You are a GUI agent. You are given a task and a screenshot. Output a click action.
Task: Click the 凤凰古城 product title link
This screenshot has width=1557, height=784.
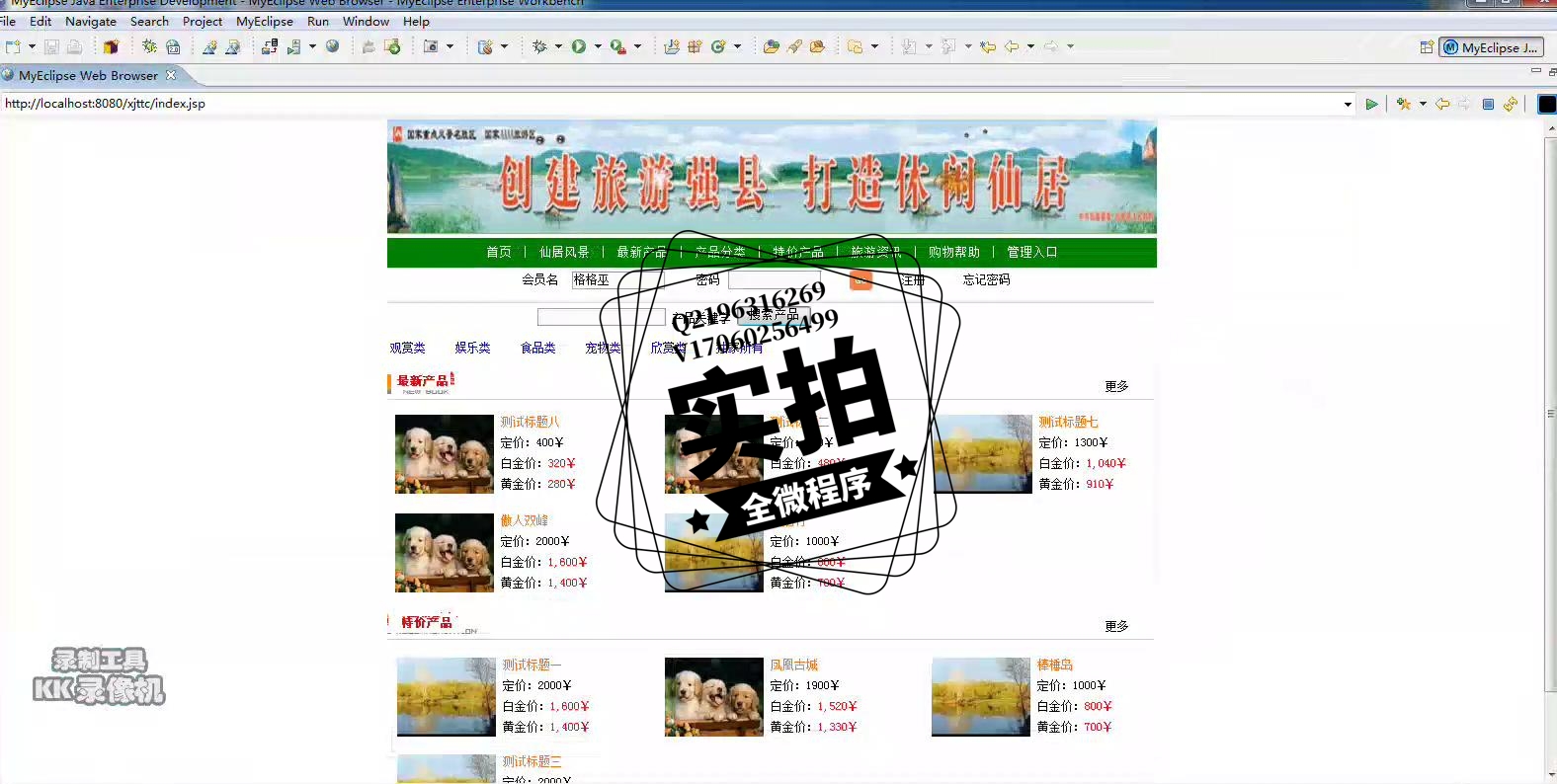coord(794,665)
